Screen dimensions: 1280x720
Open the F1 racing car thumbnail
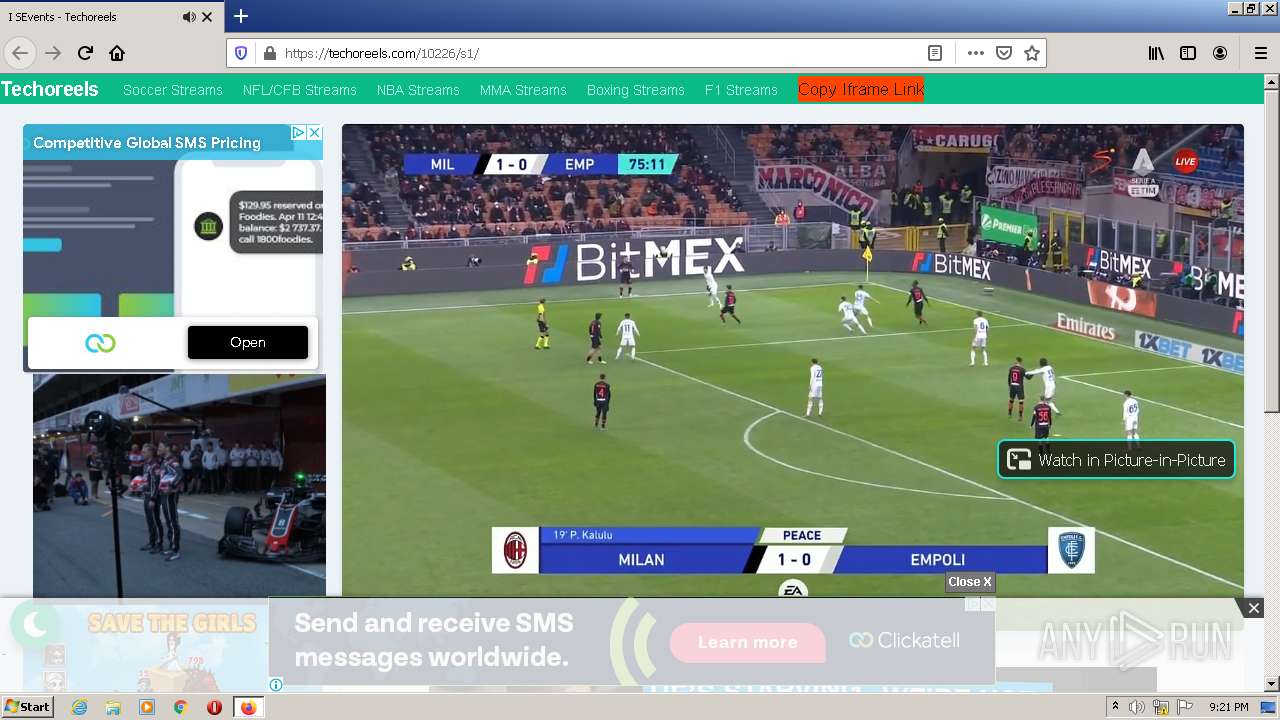pyautogui.click(x=179, y=485)
